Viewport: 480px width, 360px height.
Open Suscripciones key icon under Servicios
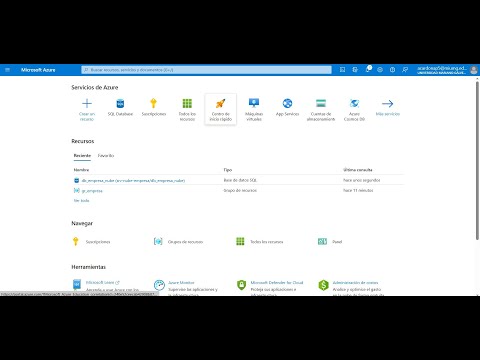pos(154,107)
